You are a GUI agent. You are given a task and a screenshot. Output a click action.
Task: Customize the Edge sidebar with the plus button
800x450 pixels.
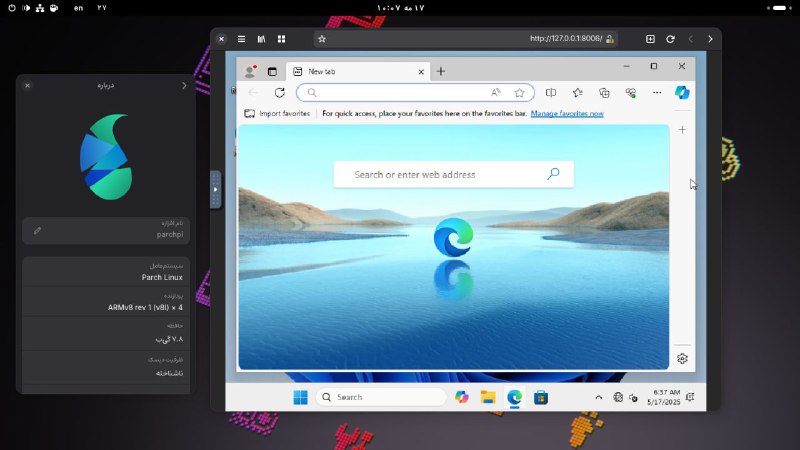682,130
